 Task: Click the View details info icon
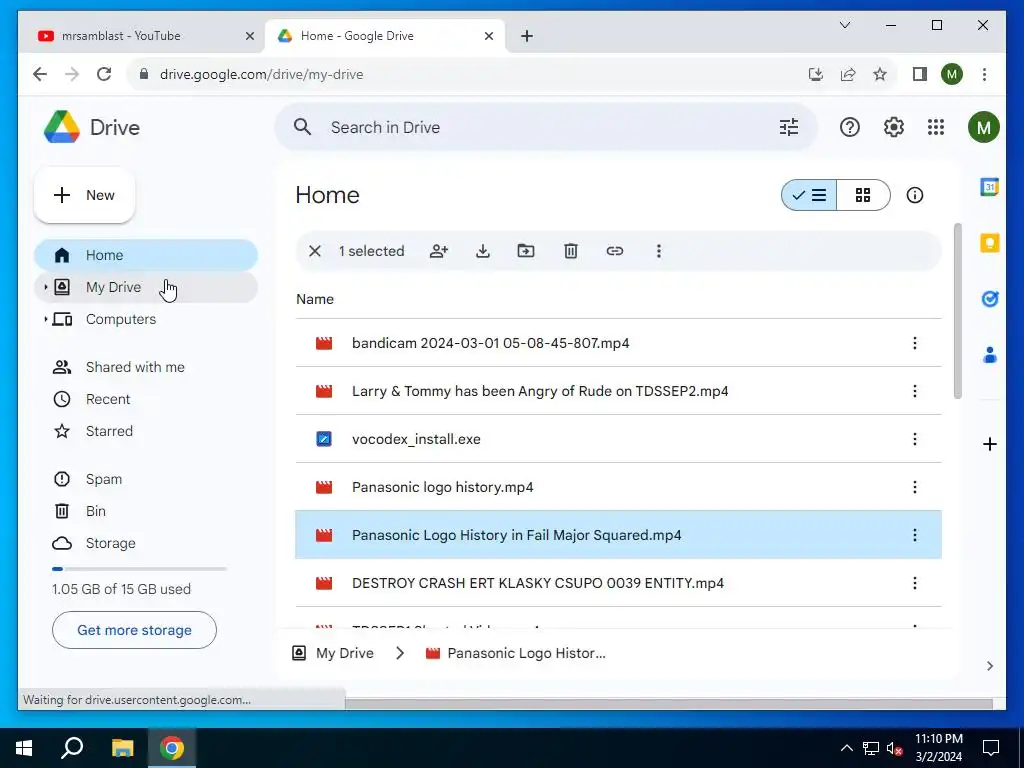[x=914, y=195]
